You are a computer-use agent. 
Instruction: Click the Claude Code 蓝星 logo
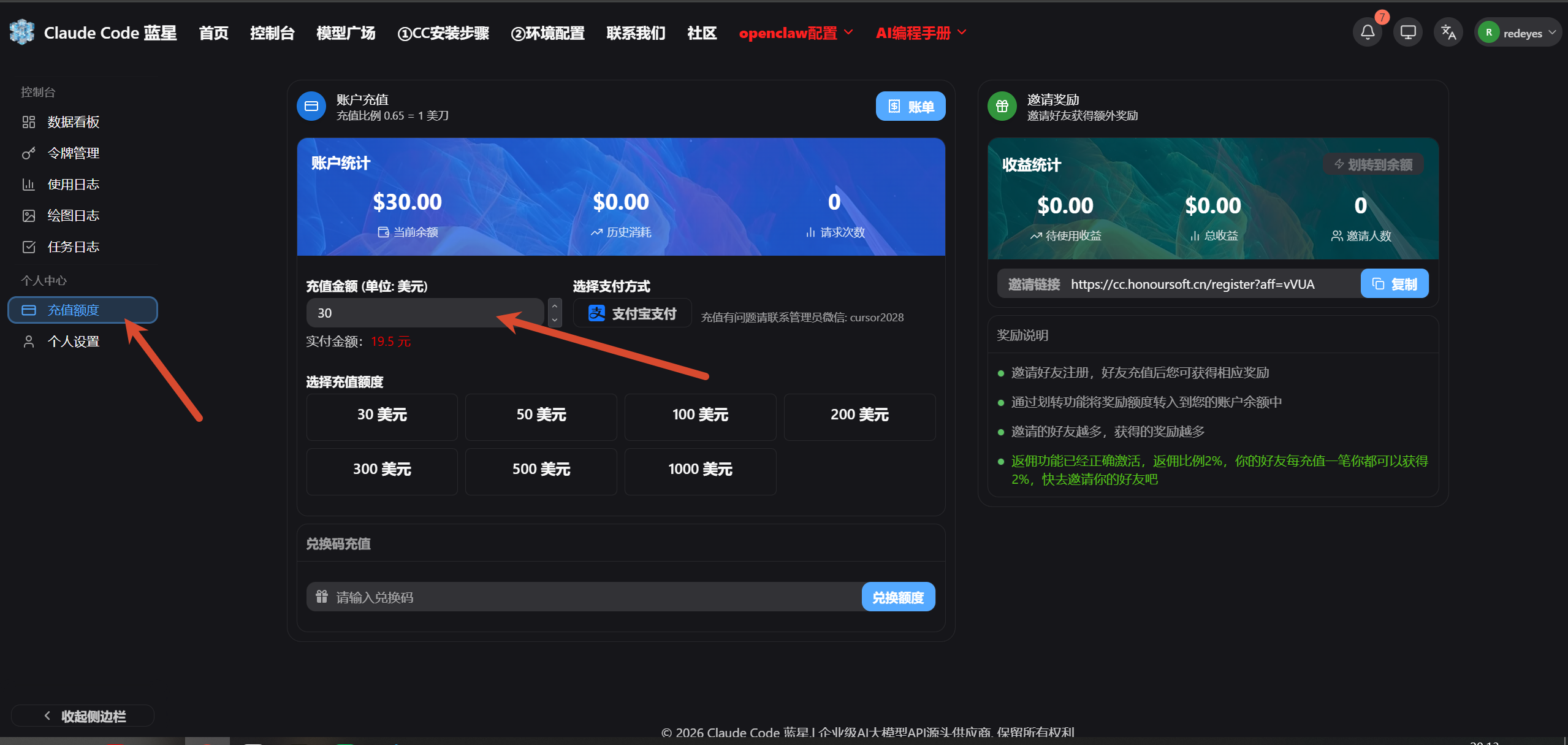pos(23,32)
